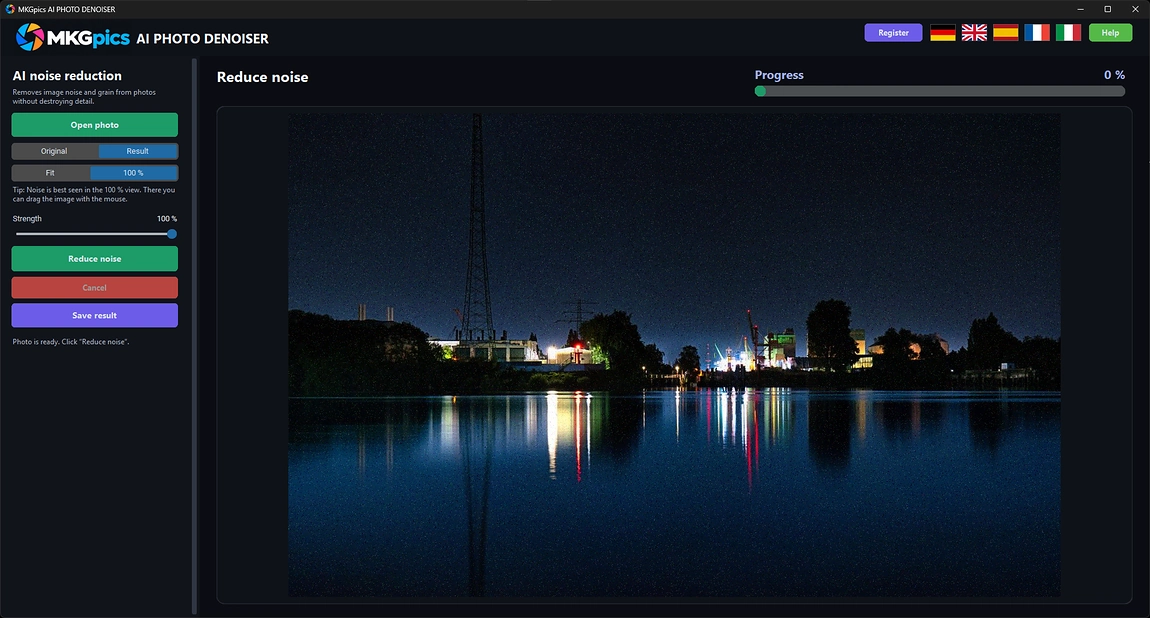Close the MKGpics window
This screenshot has width=1150, height=618.
(1135, 9)
